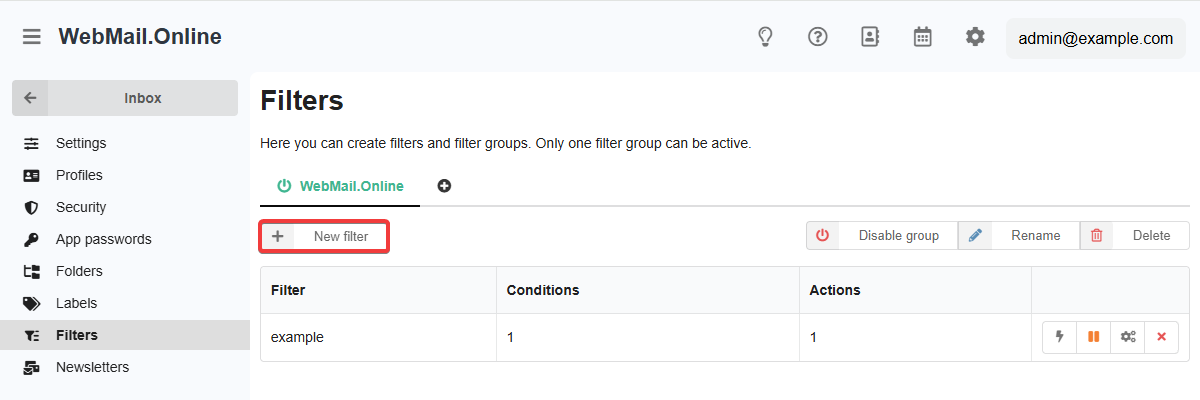Screen dimensions: 1200x400
Task: Open the help question mark icon
Action: tap(818, 37)
